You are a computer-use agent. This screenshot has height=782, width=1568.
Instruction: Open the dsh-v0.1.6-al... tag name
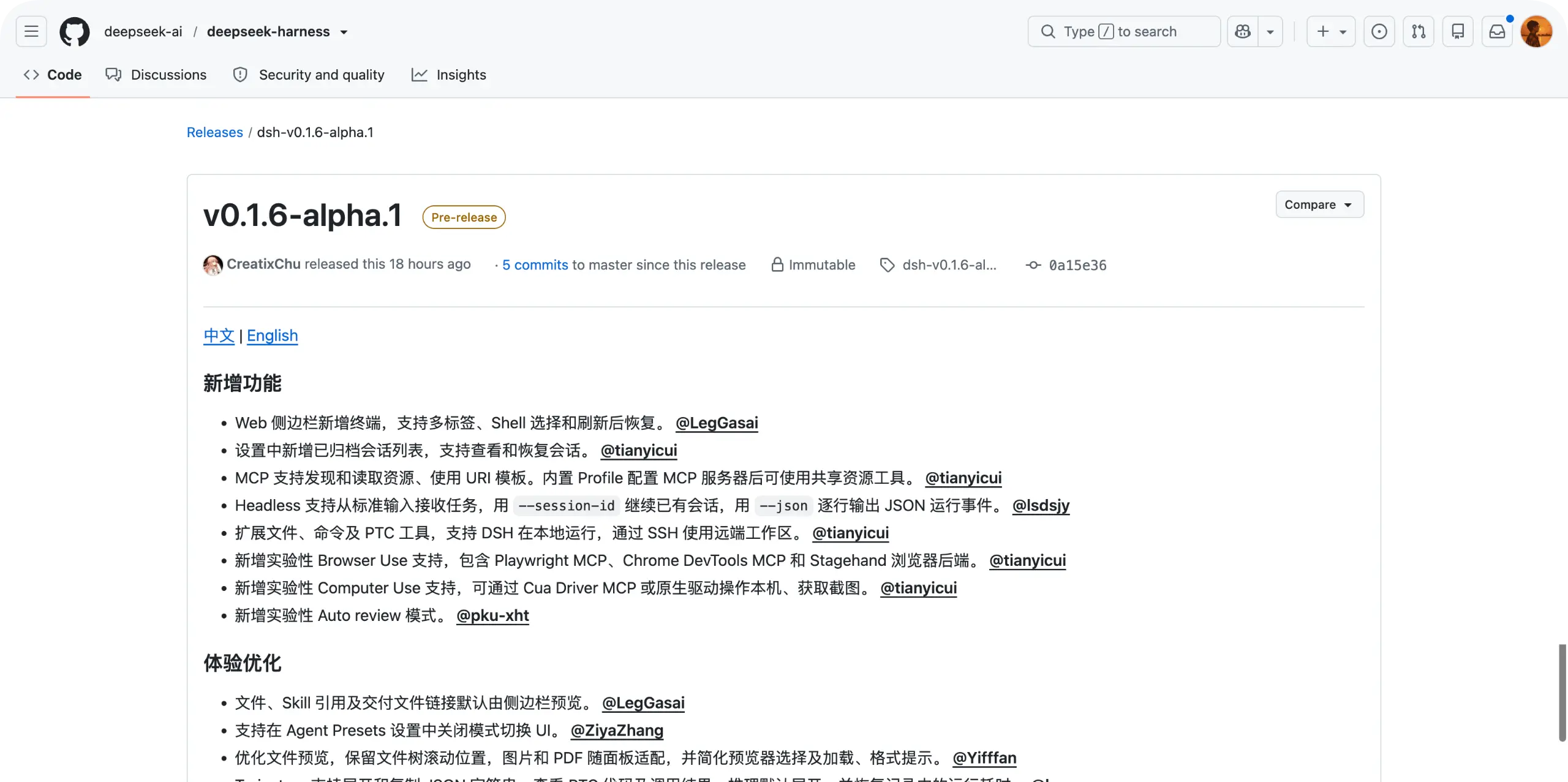949,265
